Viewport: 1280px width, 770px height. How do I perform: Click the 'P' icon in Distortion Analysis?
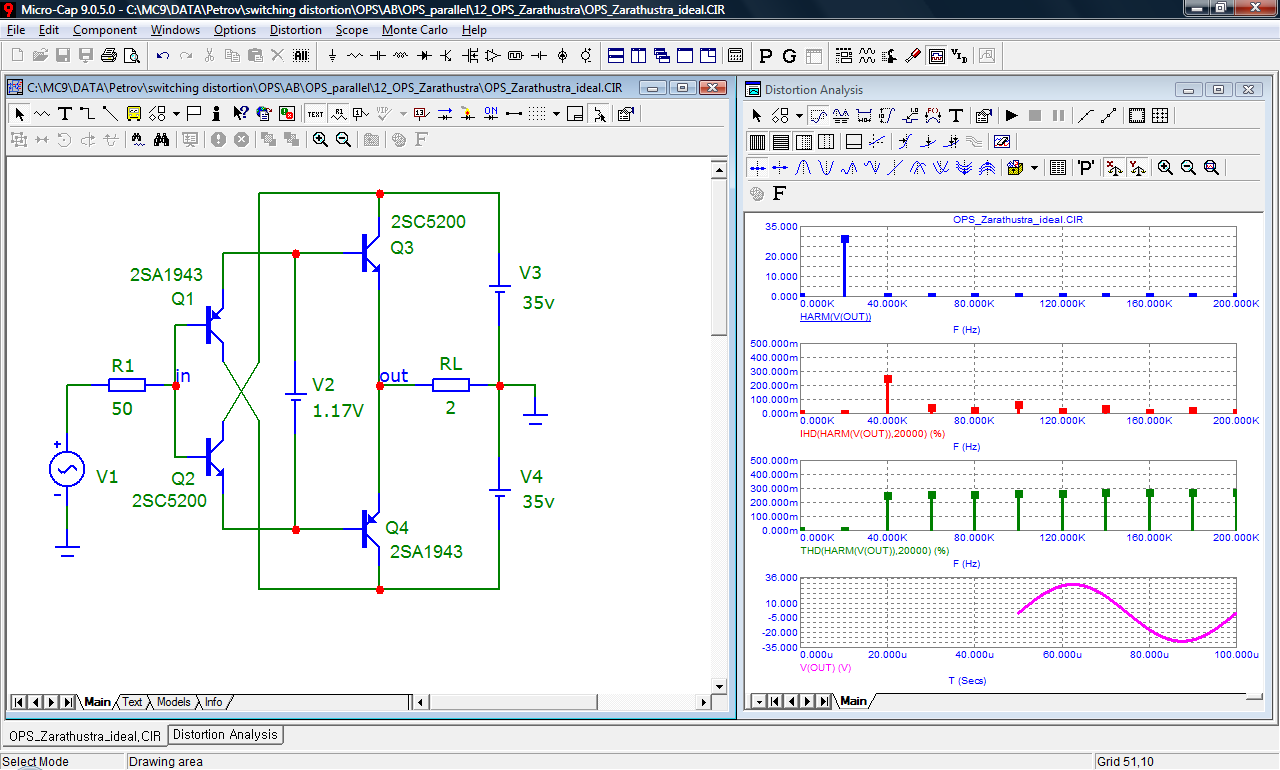tap(1086, 167)
